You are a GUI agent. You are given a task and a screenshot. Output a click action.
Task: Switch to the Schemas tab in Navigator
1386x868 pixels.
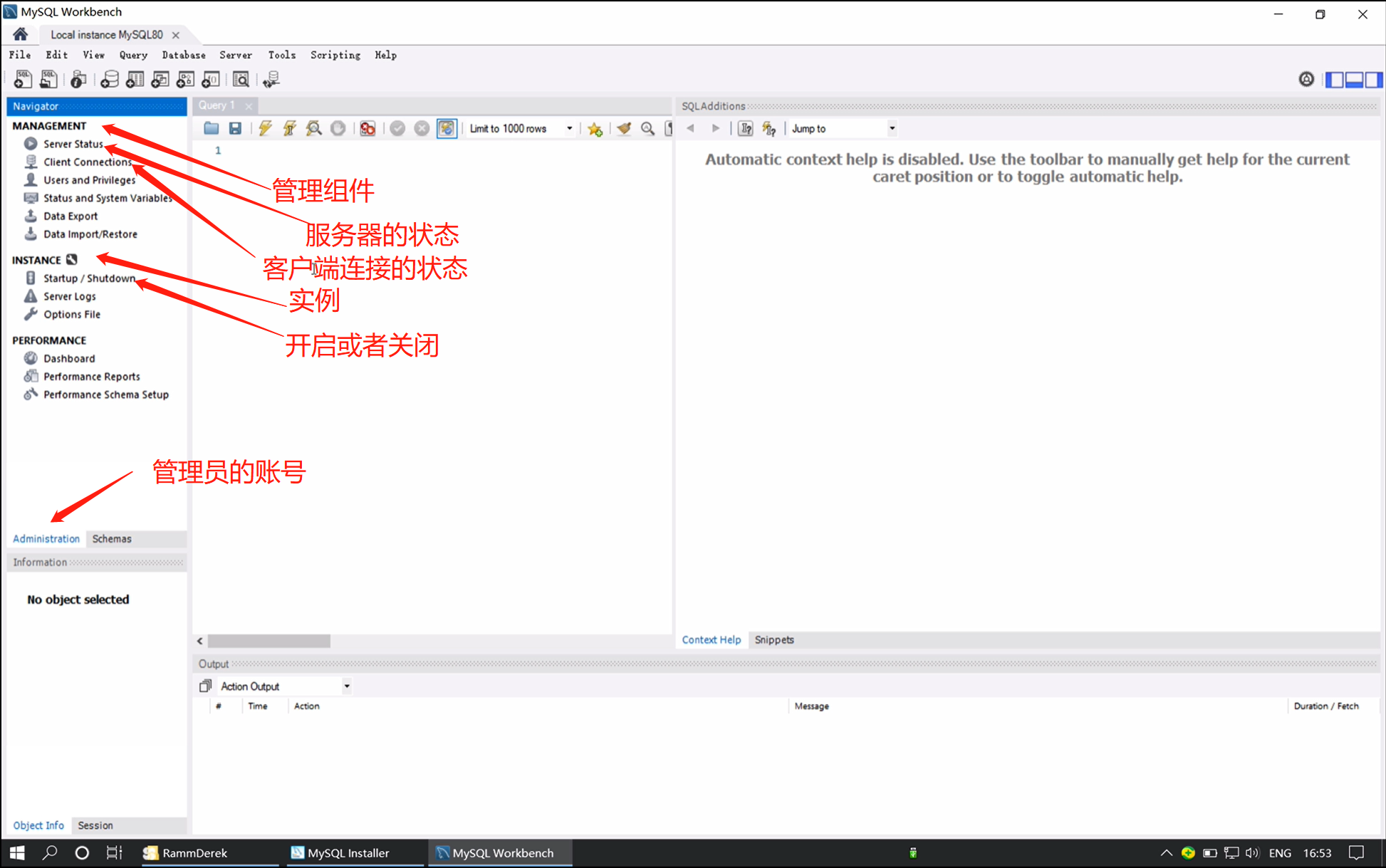111,539
